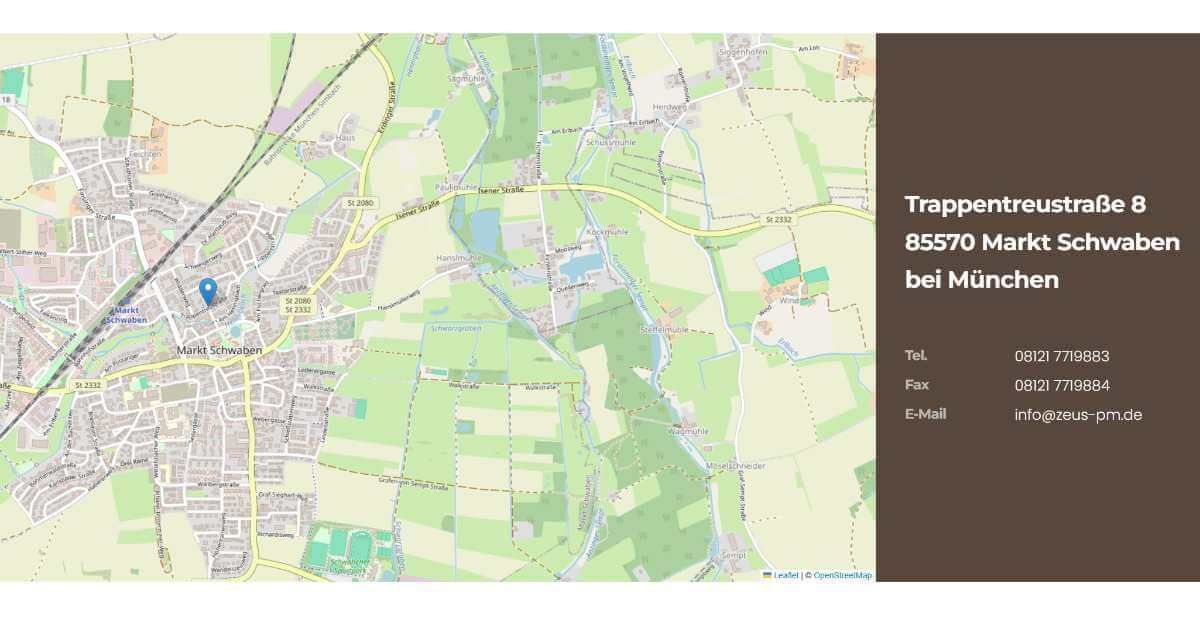This screenshot has width=1200, height=618.
Task: Click the telephone number 08121 7719883
Action: tap(1061, 356)
